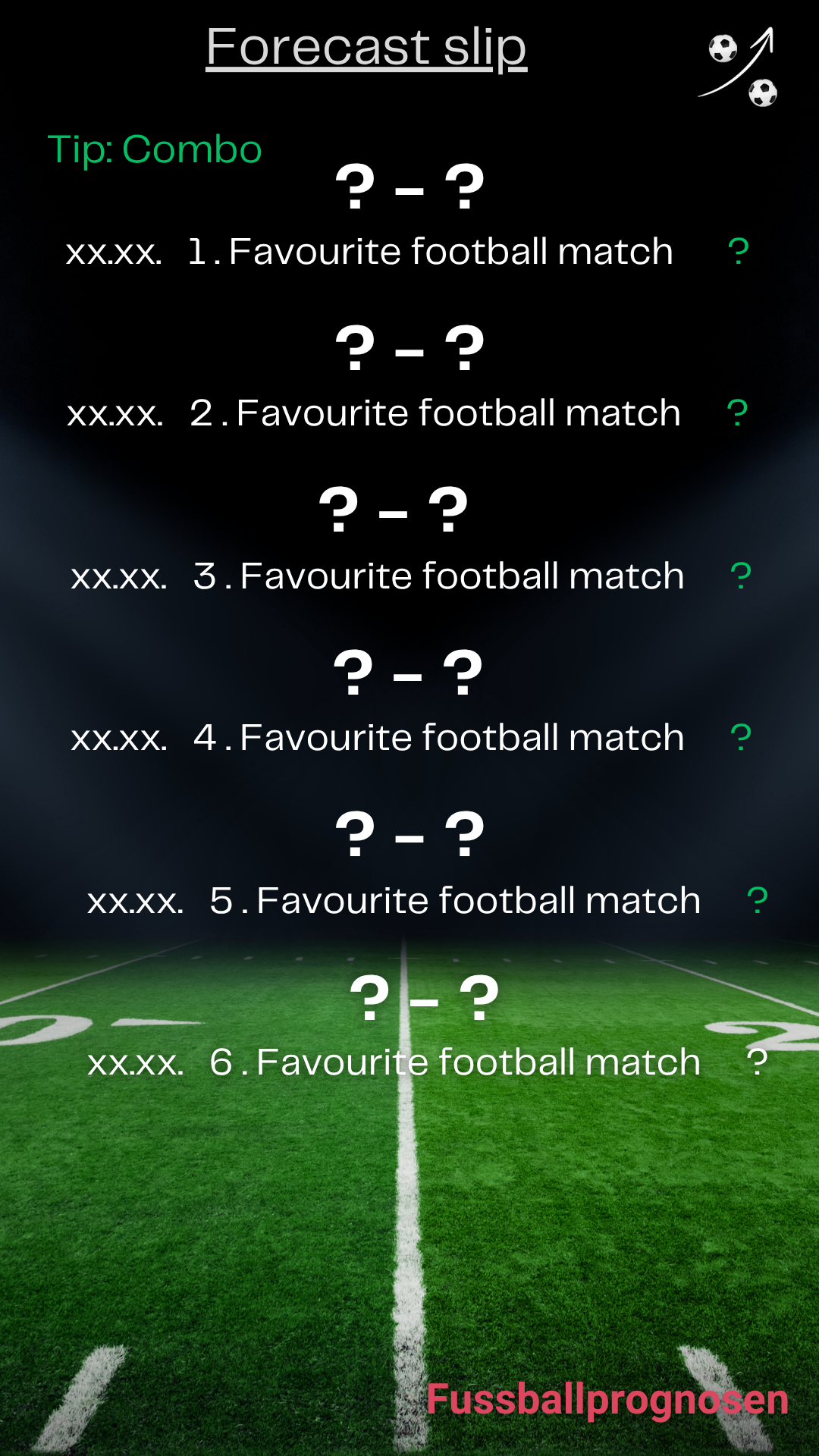819x1456 pixels.
Task: Select the 4. Favourite football match text
Action: click(x=439, y=738)
